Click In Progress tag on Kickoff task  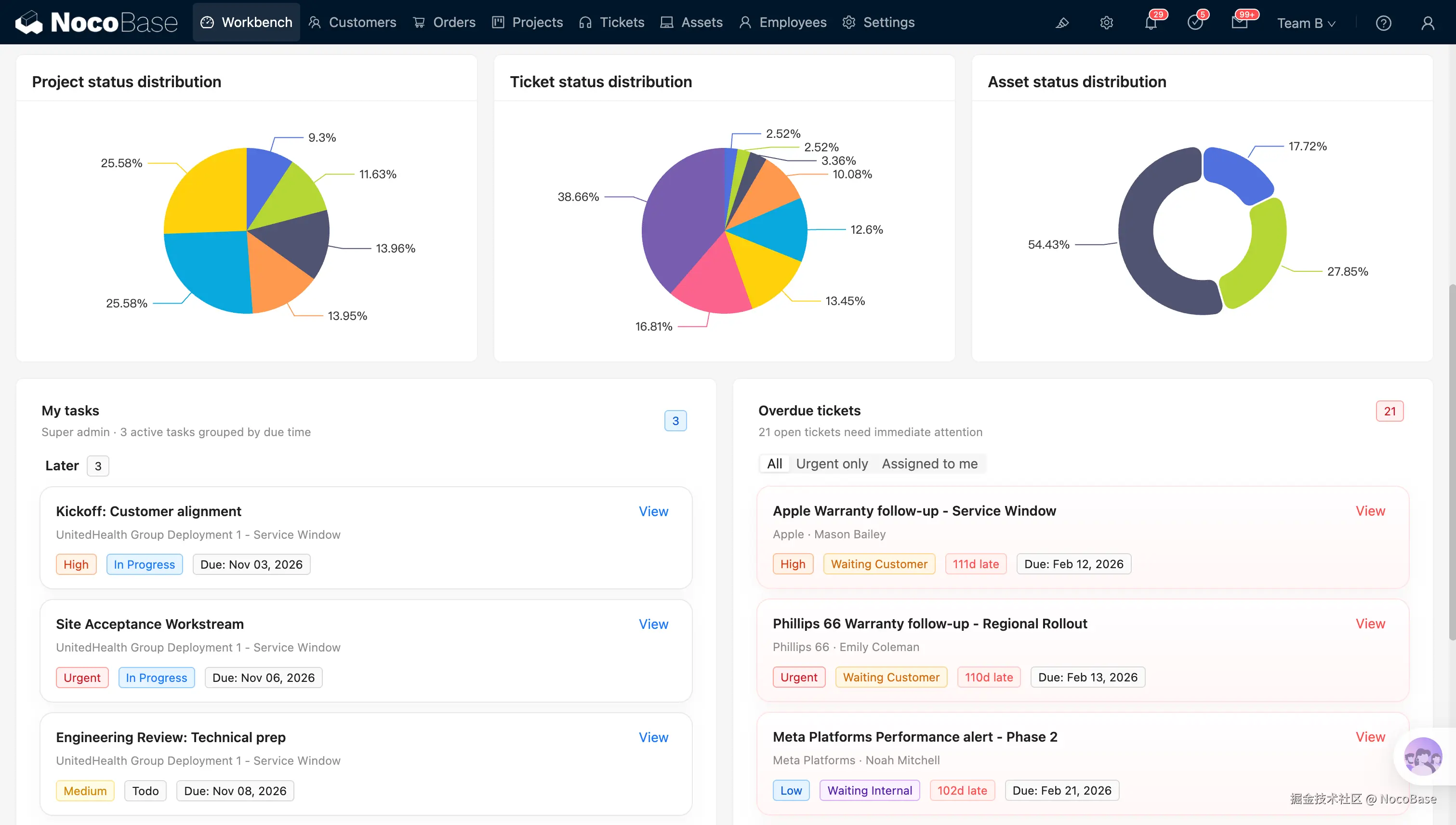click(145, 564)
